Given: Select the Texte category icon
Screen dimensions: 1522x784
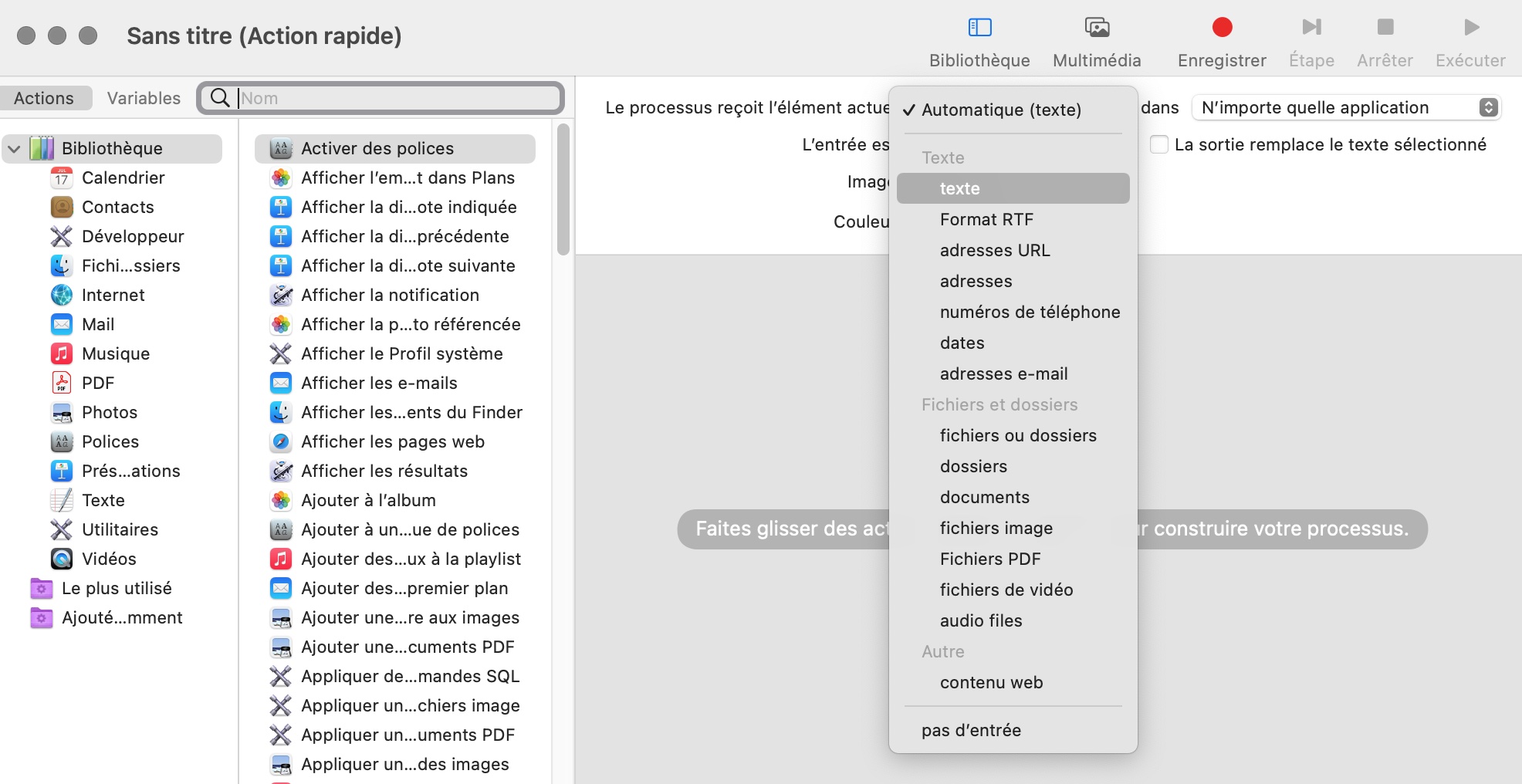Looking at the screenshot, I should (x=62, y=501).
